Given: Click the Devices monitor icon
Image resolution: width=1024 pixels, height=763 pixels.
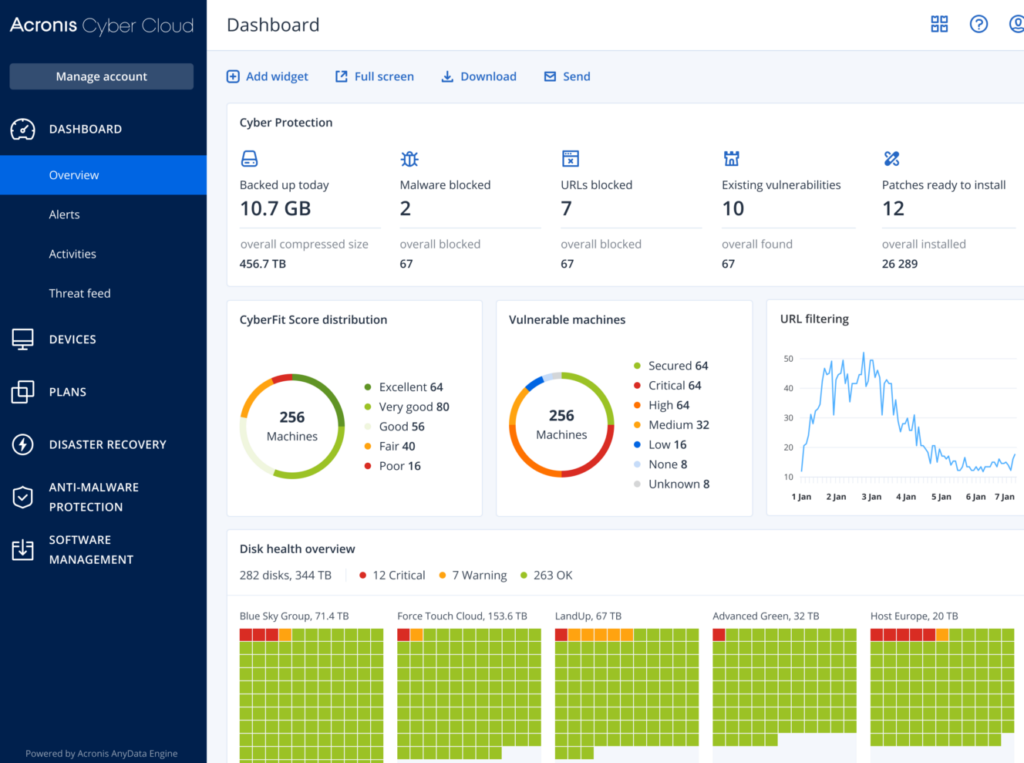Looking at the screenshot, I should coord(23,339).
